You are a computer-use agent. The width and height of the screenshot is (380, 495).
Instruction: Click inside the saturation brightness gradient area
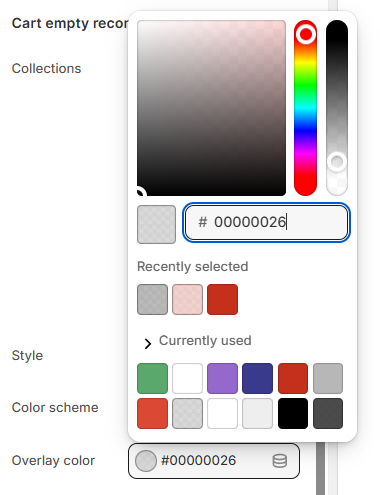coord(211,108)
